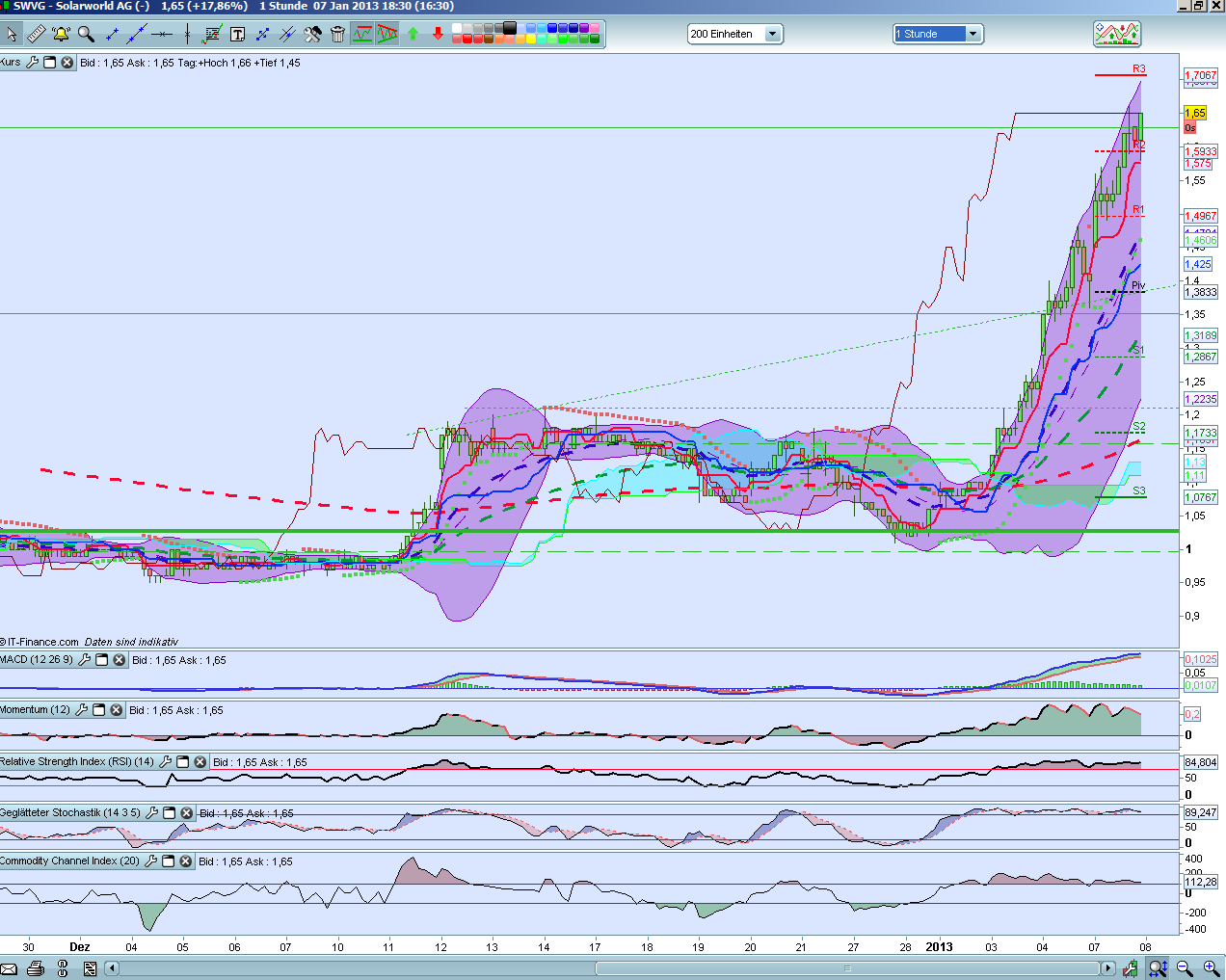Screen dimensions: 1226x980
Task: Select the magnifier zoom tool
Action: point(86,34)
